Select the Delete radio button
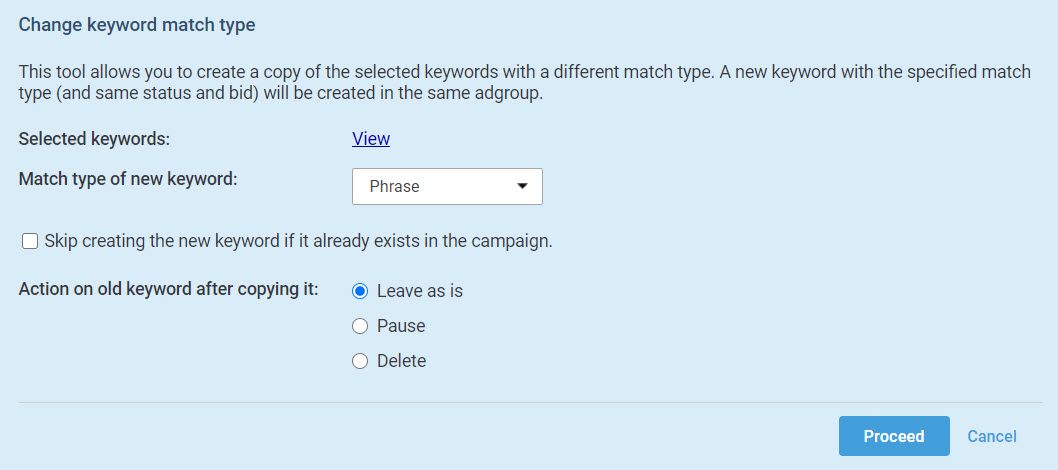1058x470 pixels. pyautogui.click(x=360, y=361)
